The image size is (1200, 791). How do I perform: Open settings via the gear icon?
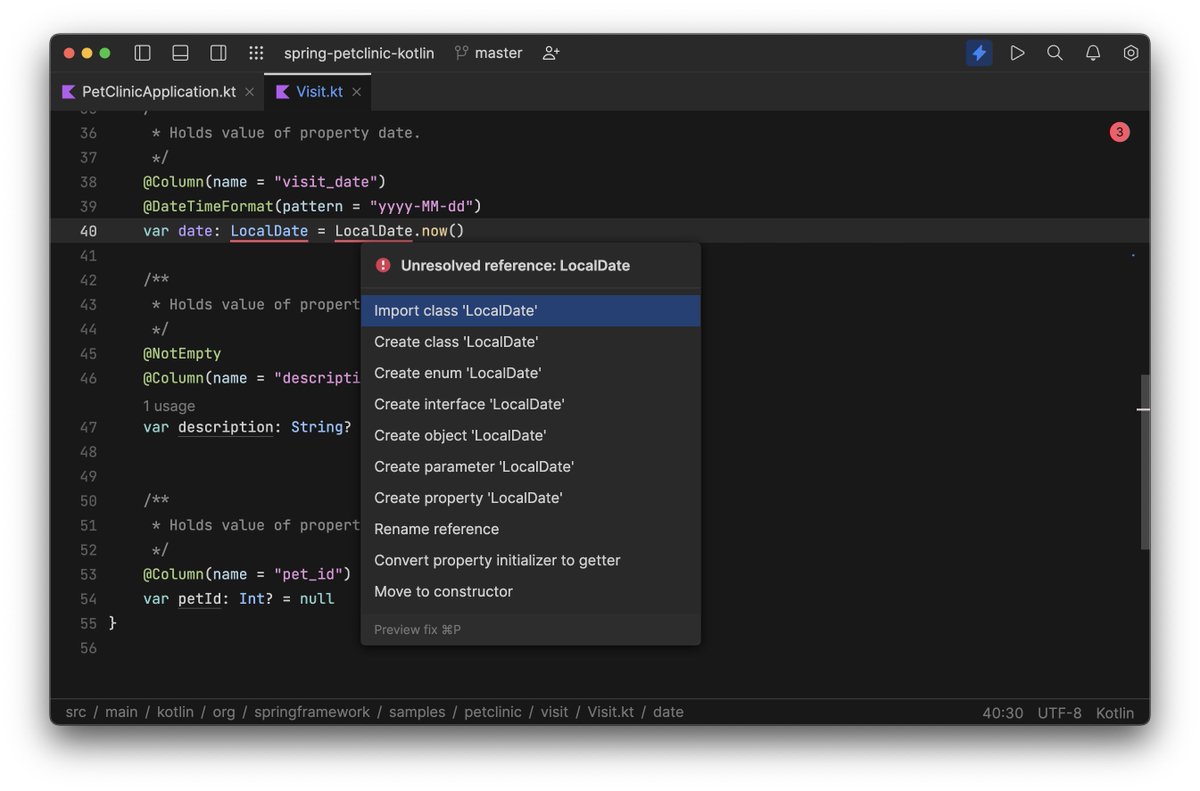coord(1131,53)
